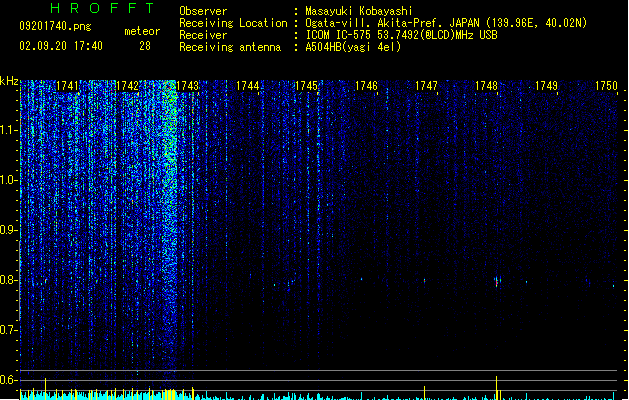Image resolution: width=629 pixels, height=400 pixels.
Task: Click the kHz axis unit label
Action: 9,81
